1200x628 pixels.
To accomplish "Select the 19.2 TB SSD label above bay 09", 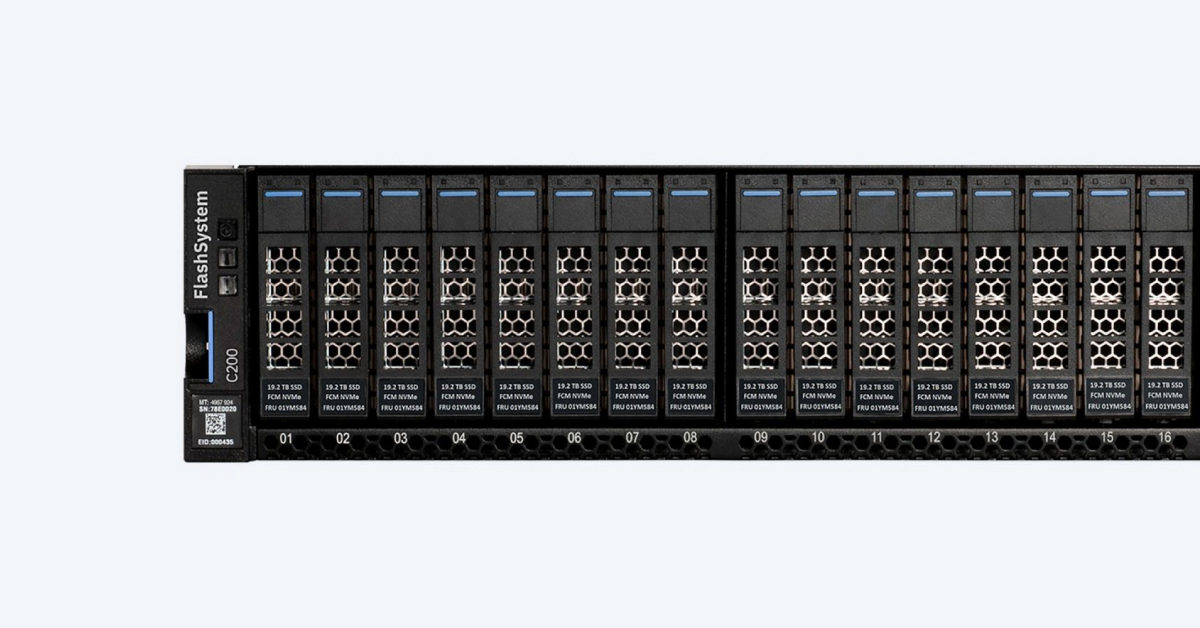I will click(761, 386).
